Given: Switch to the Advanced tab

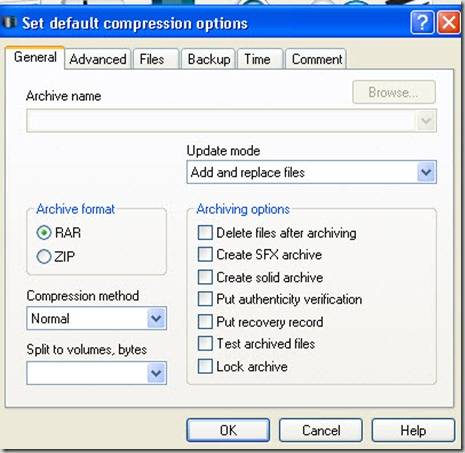Looking at the screenshot, I should (98, 59).
